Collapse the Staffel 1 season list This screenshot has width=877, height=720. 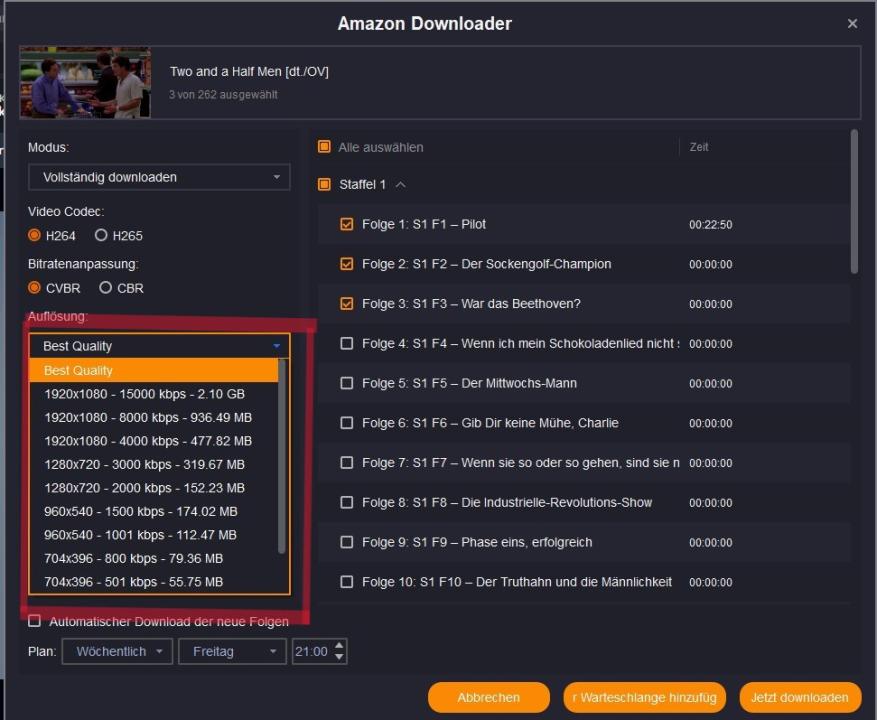click(x=400, y=185)
